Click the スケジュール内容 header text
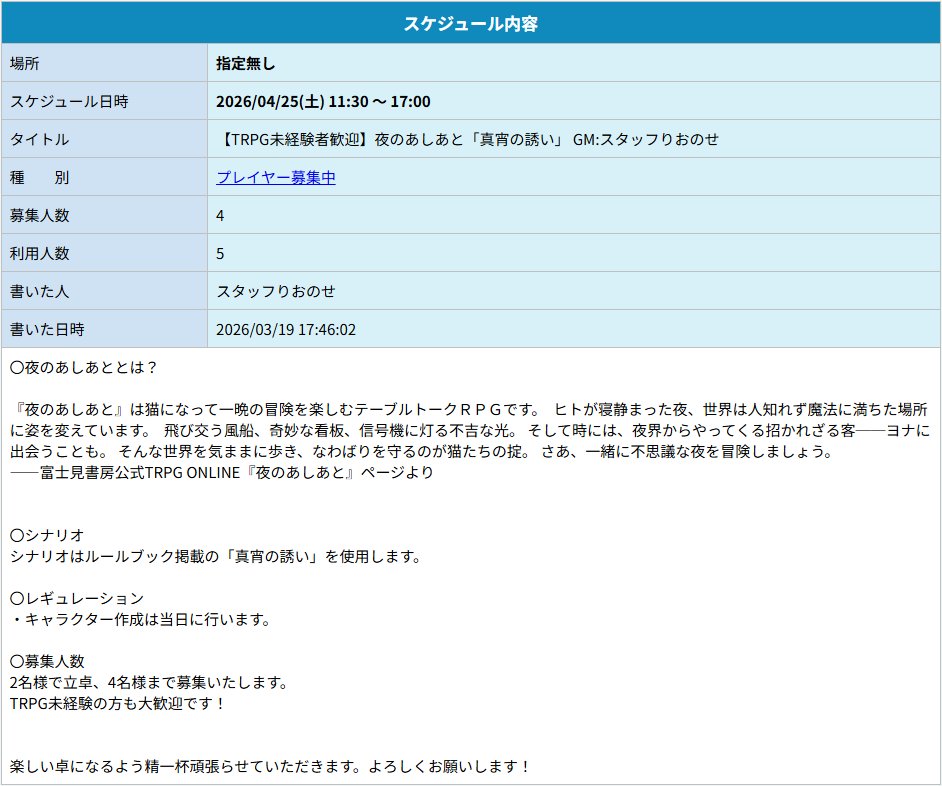942x786 pixels. coord(470,24)
